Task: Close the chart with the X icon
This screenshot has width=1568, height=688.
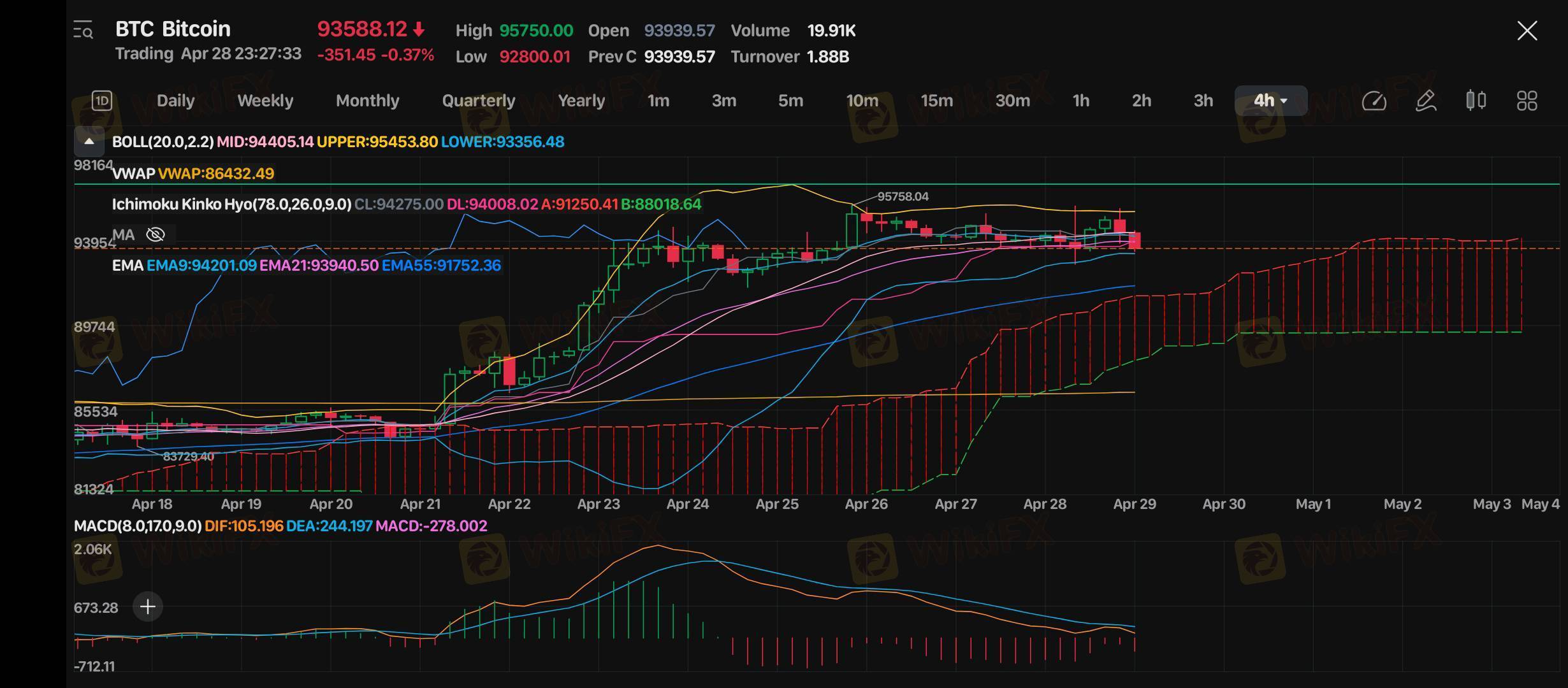Action: click(1527, 31)
